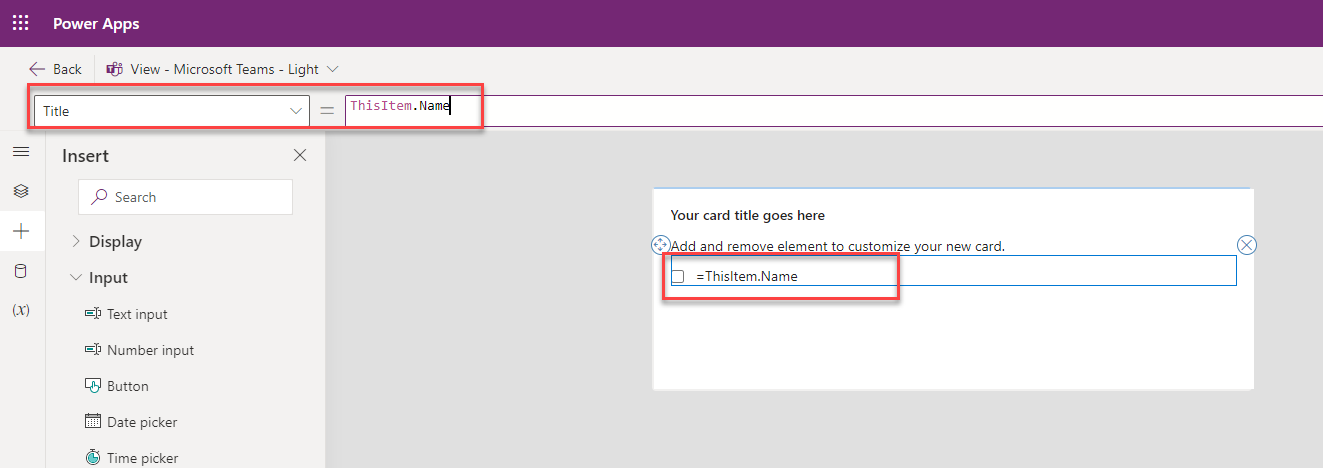Select the Insert plus icon in left rail
Viewport: 1323px width, 468px height.
(21, 231)
